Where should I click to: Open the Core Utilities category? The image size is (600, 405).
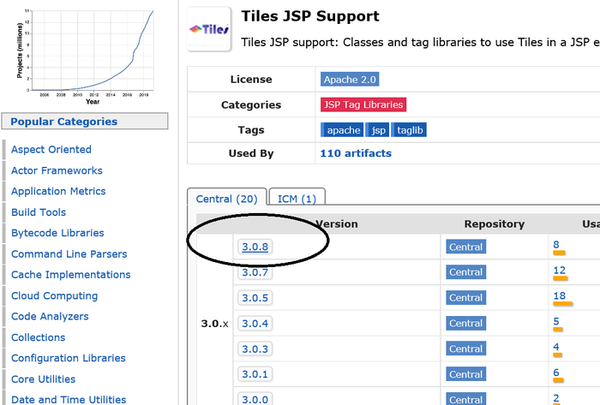pos(43,379)
